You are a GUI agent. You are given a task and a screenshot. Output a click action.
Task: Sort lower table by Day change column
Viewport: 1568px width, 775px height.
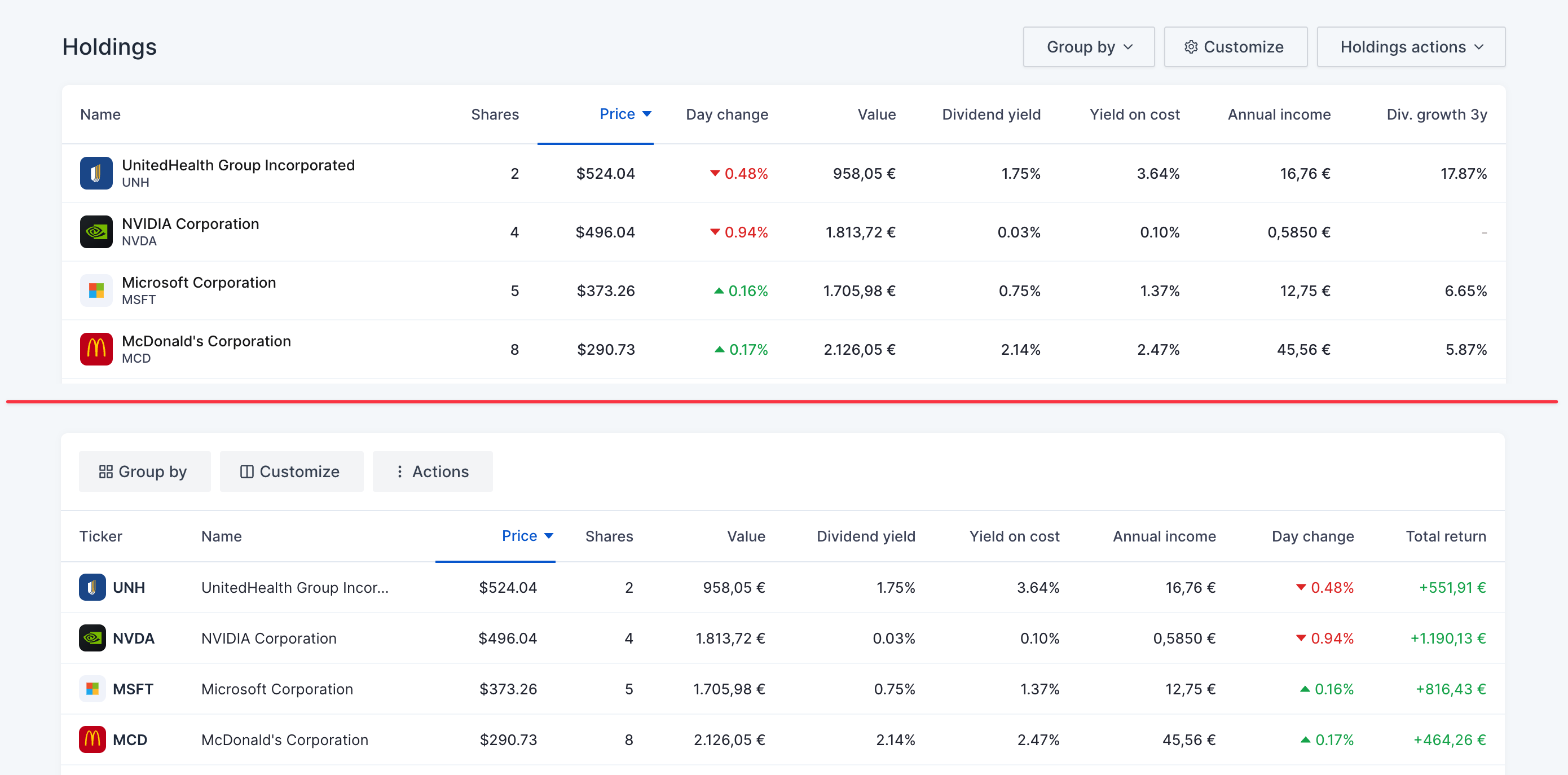point(1312,536)
